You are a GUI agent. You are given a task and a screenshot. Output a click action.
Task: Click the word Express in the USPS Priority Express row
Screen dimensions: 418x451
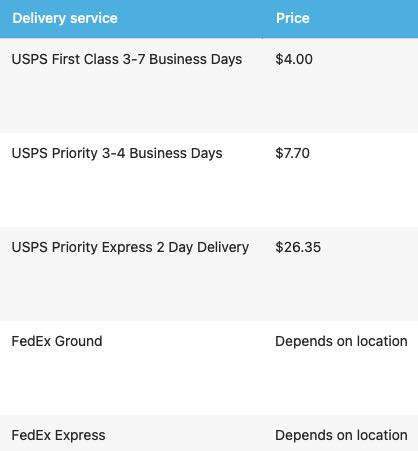(x=127, y=248)
